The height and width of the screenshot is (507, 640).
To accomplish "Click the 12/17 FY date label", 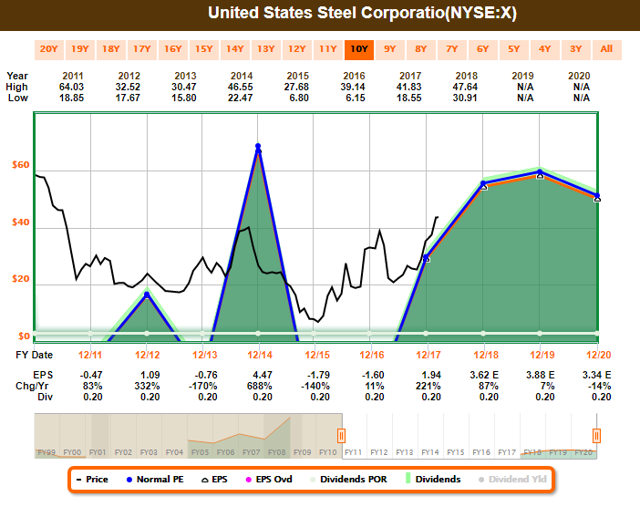I will [428, 355].
